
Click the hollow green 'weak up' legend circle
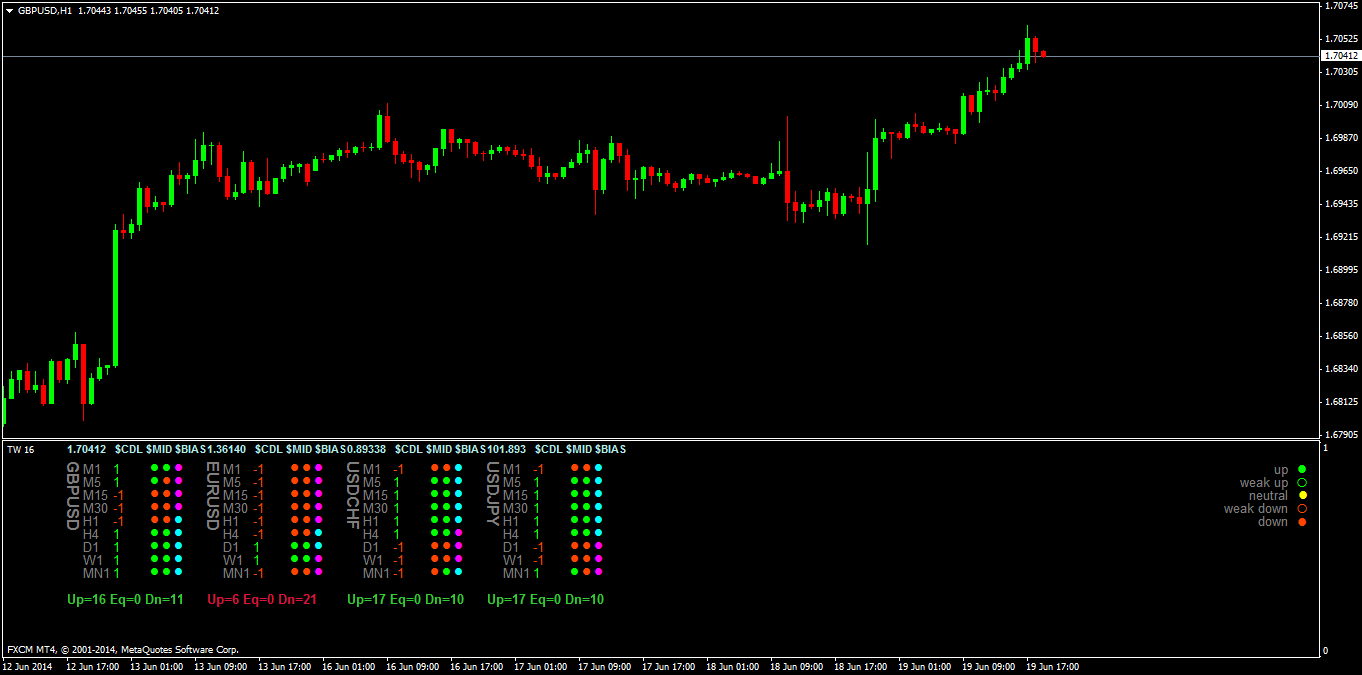pos(1302,482)
